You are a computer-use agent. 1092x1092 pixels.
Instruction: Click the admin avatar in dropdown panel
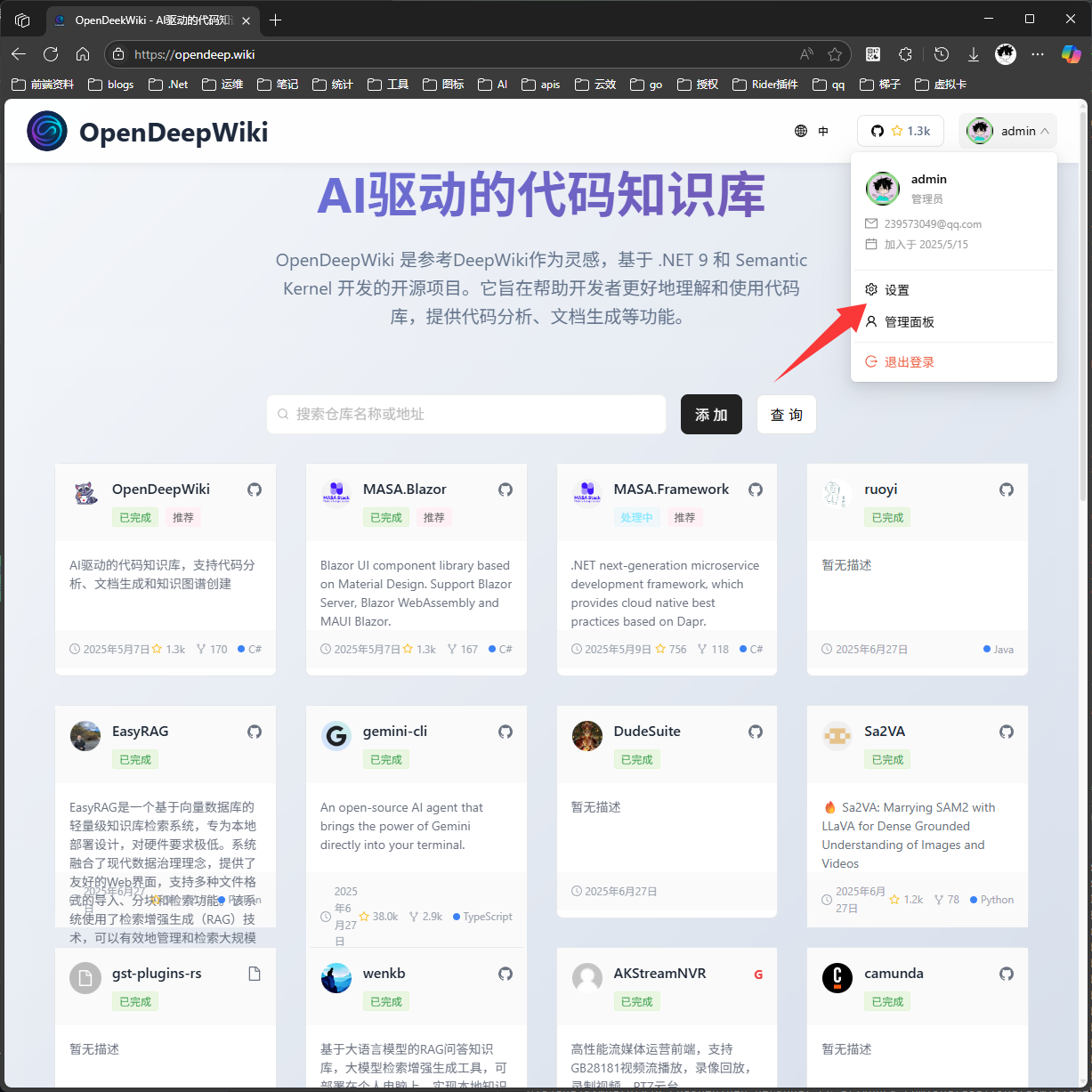883,189
